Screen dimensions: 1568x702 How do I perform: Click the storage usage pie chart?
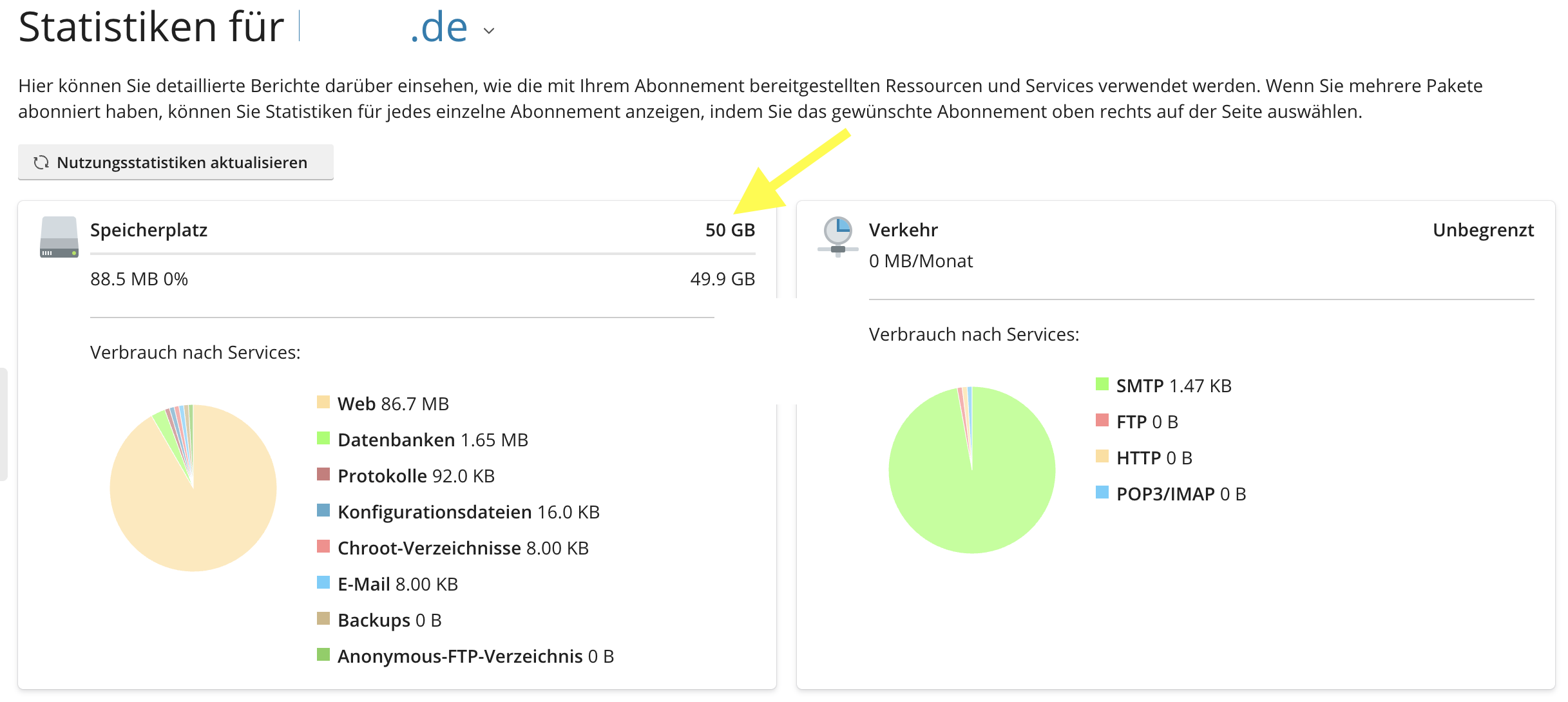tap(193, 488)
